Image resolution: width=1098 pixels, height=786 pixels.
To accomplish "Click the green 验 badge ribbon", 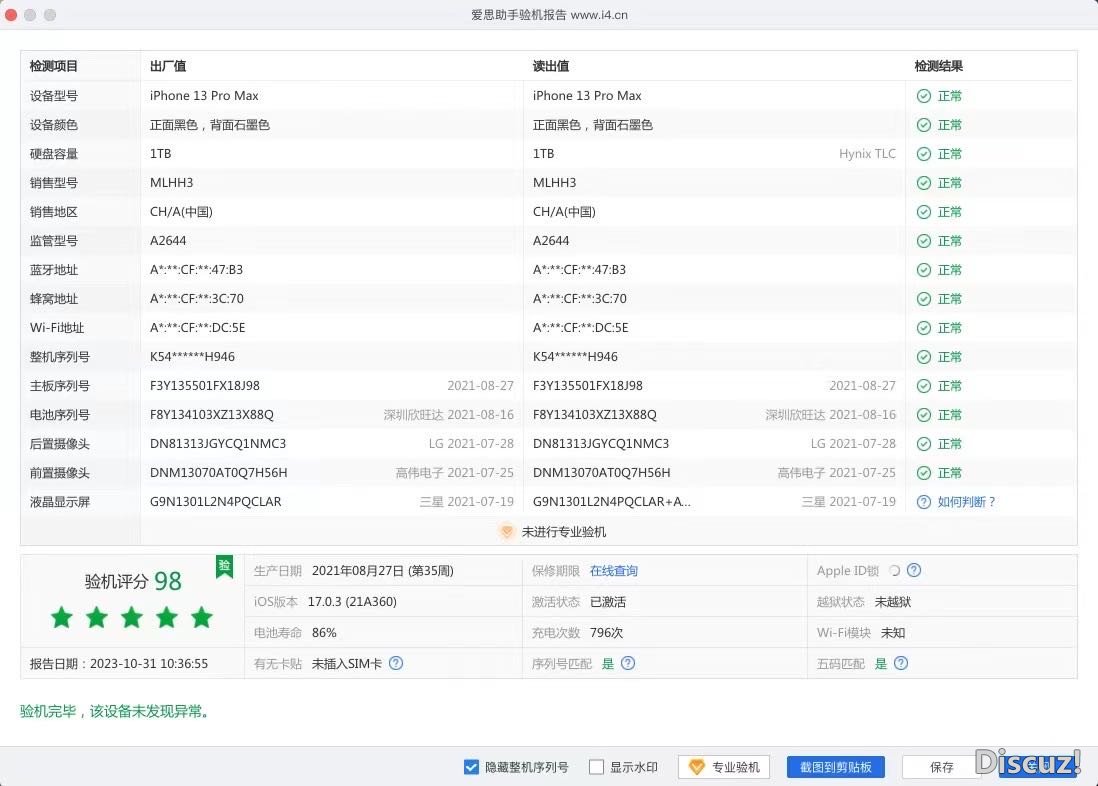I will click(x=224, y=566).
